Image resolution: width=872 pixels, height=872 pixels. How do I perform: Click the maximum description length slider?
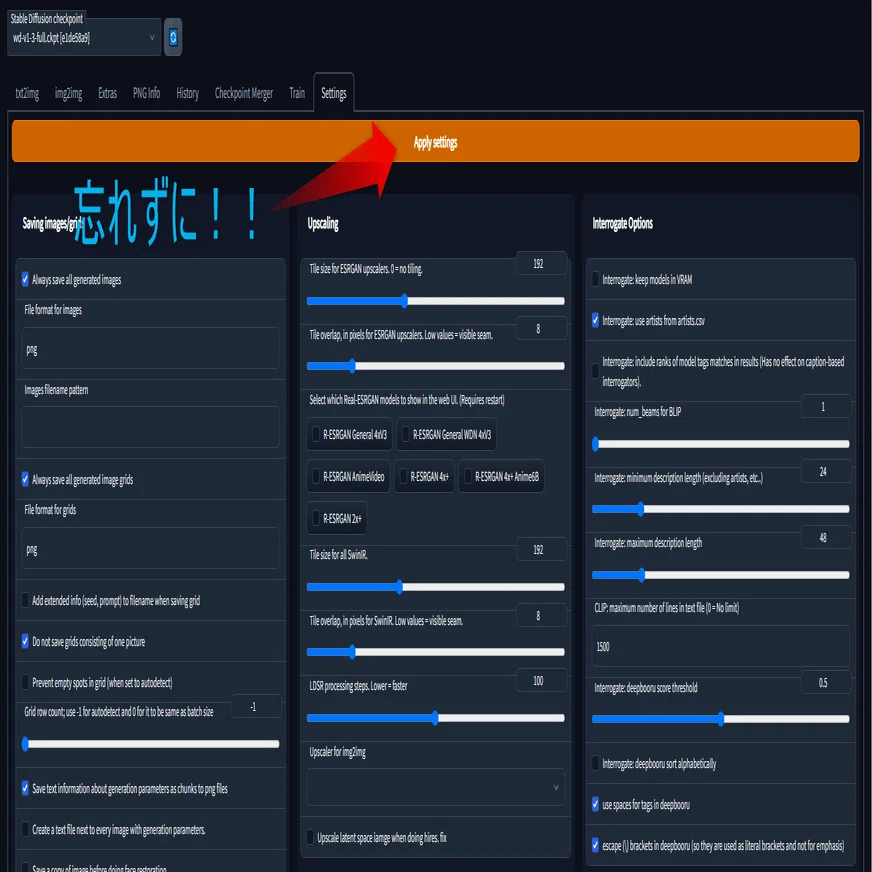721,575
